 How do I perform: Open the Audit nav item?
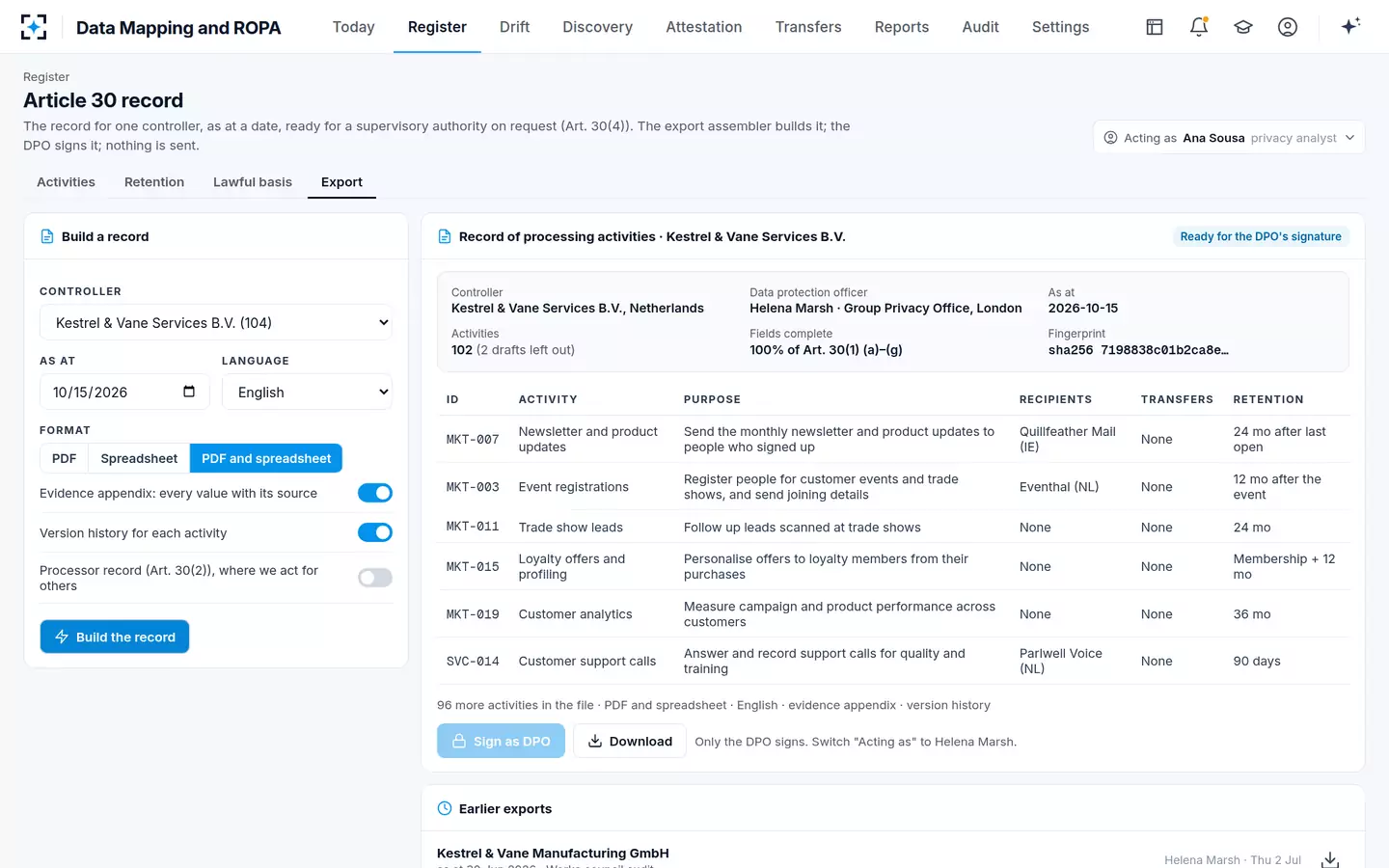[x=980, y=27]
